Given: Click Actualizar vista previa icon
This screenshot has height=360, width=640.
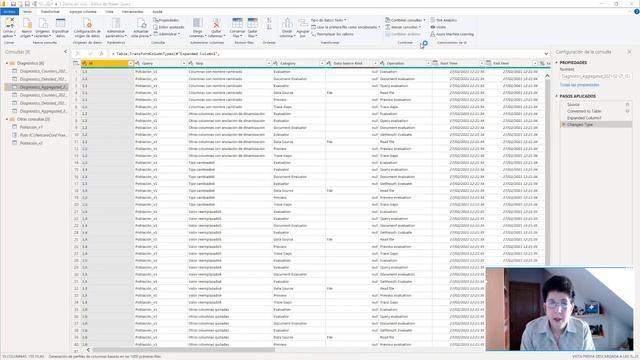Looking at the screenshot, I should (x=141, y=23).
